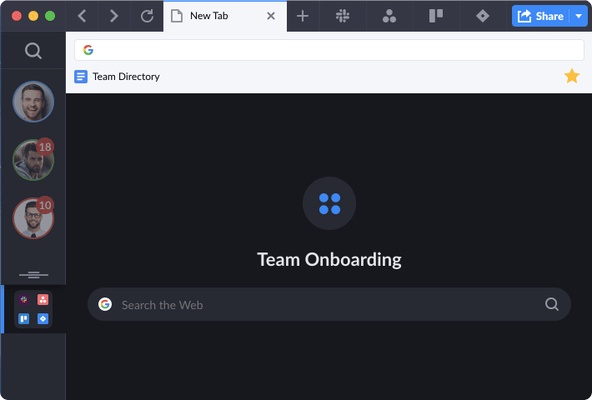This screenshot has height=400, width=592.
Task: Click the green macOS zoom button
Action: tap(50, 16)
